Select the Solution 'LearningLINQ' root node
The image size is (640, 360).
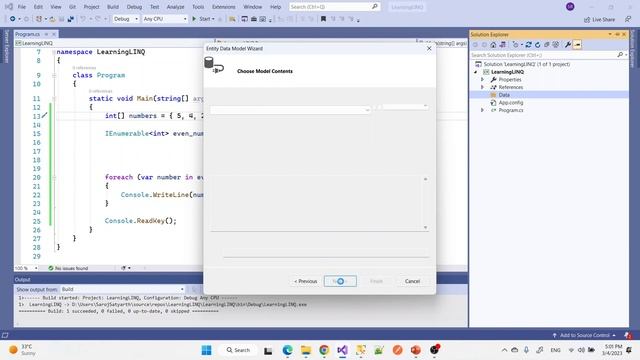point(527,64)
